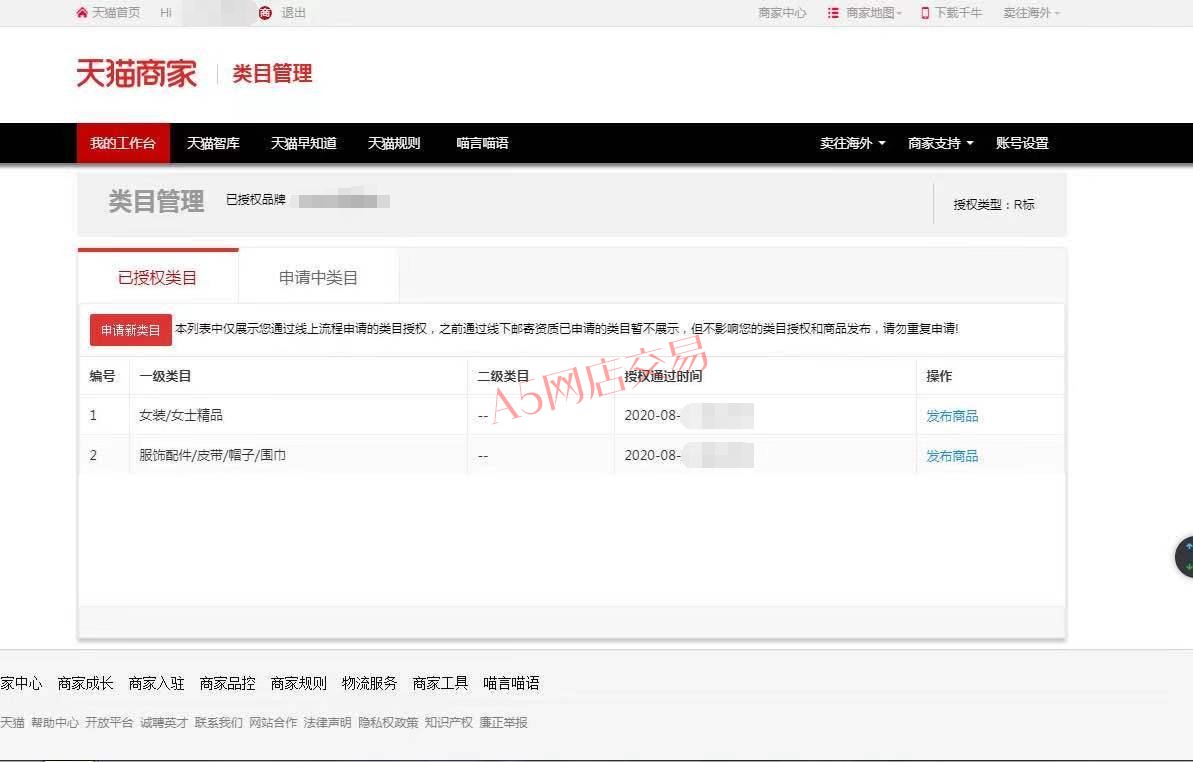
Task: Click the Tmall home house icon
Action: (82, 12)
